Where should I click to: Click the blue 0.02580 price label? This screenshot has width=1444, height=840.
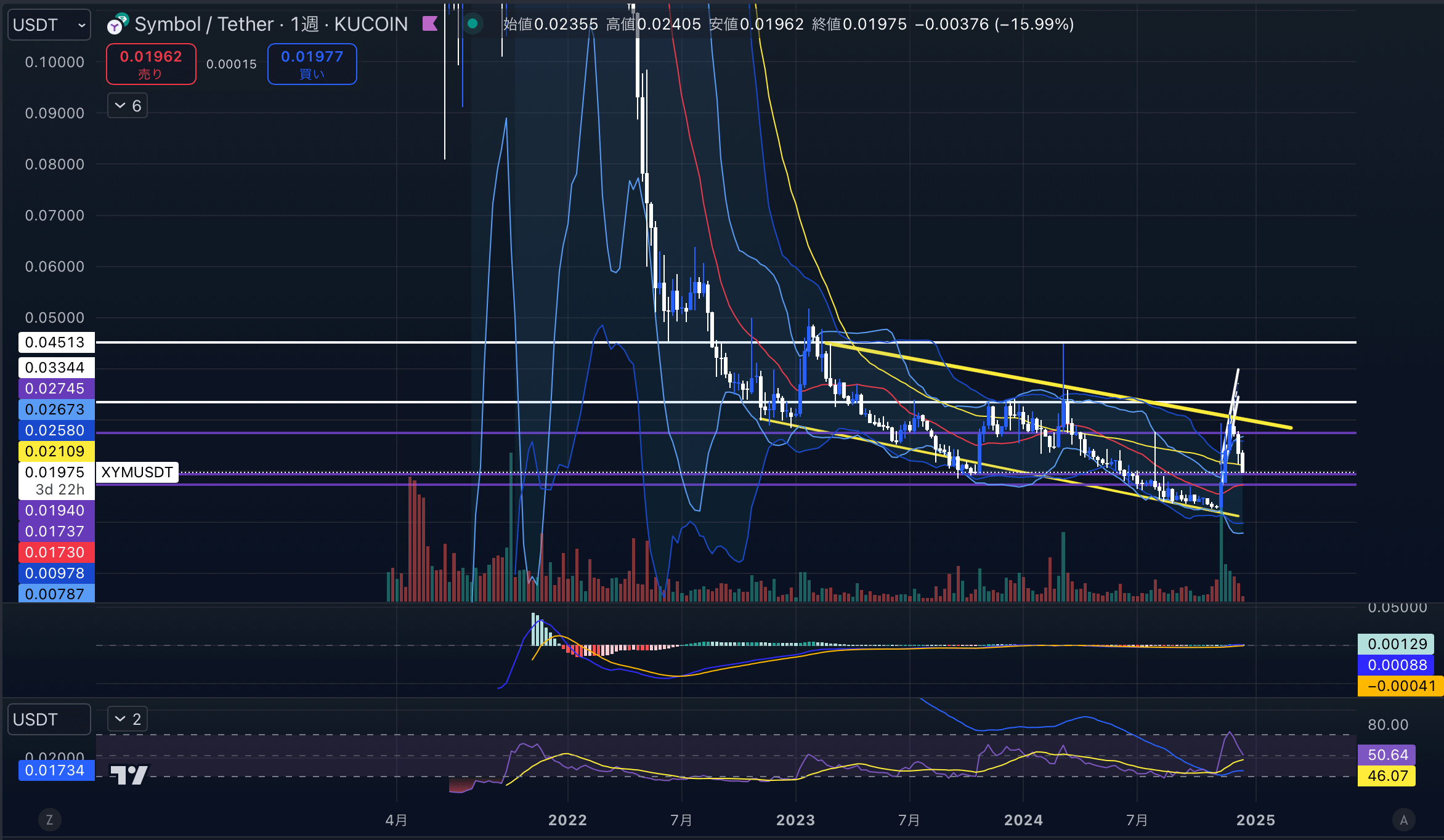click(56, 430)
